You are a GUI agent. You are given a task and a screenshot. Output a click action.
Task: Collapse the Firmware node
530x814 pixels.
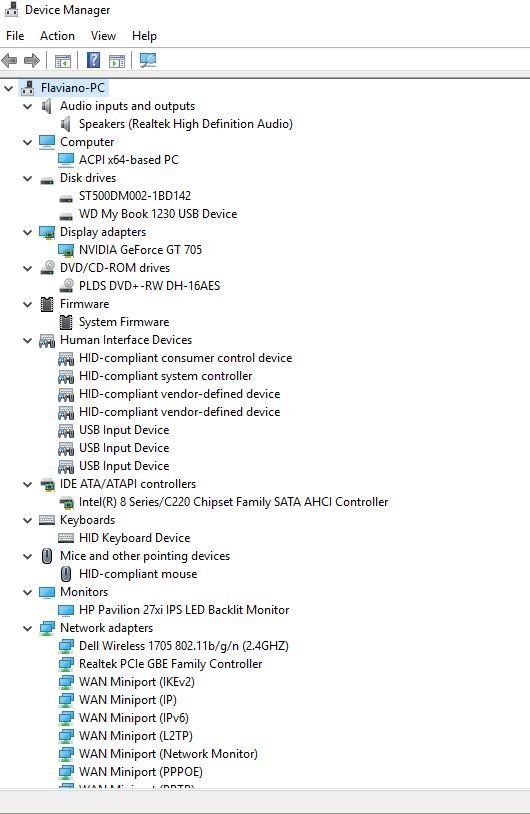point(28,304)
